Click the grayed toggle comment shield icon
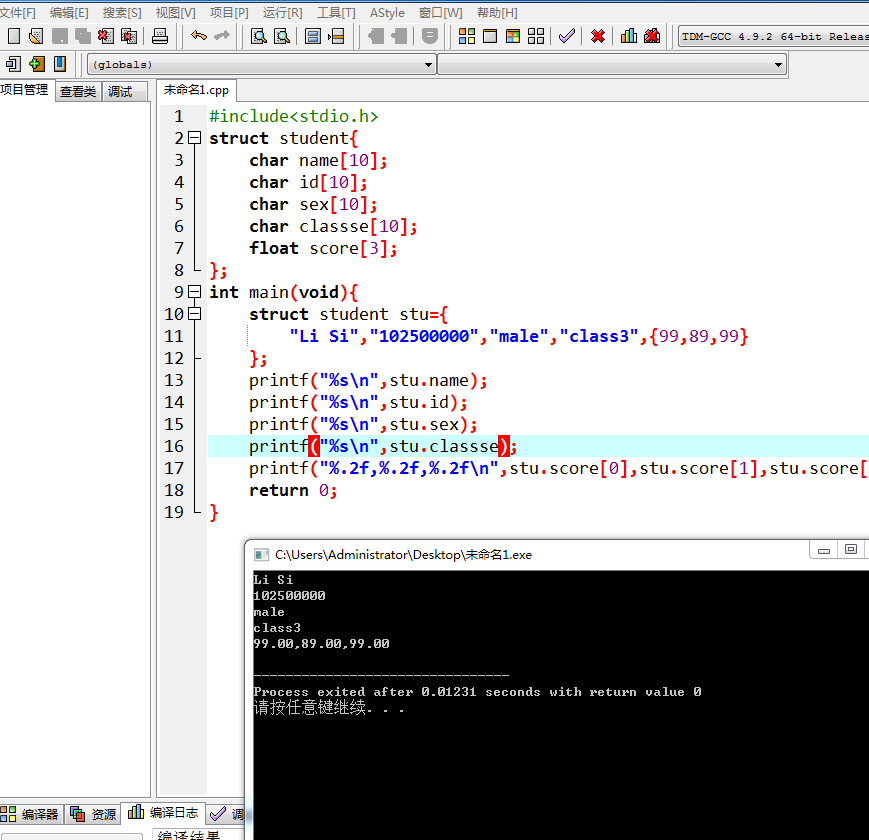869x840 pixels. click(430, 37)
